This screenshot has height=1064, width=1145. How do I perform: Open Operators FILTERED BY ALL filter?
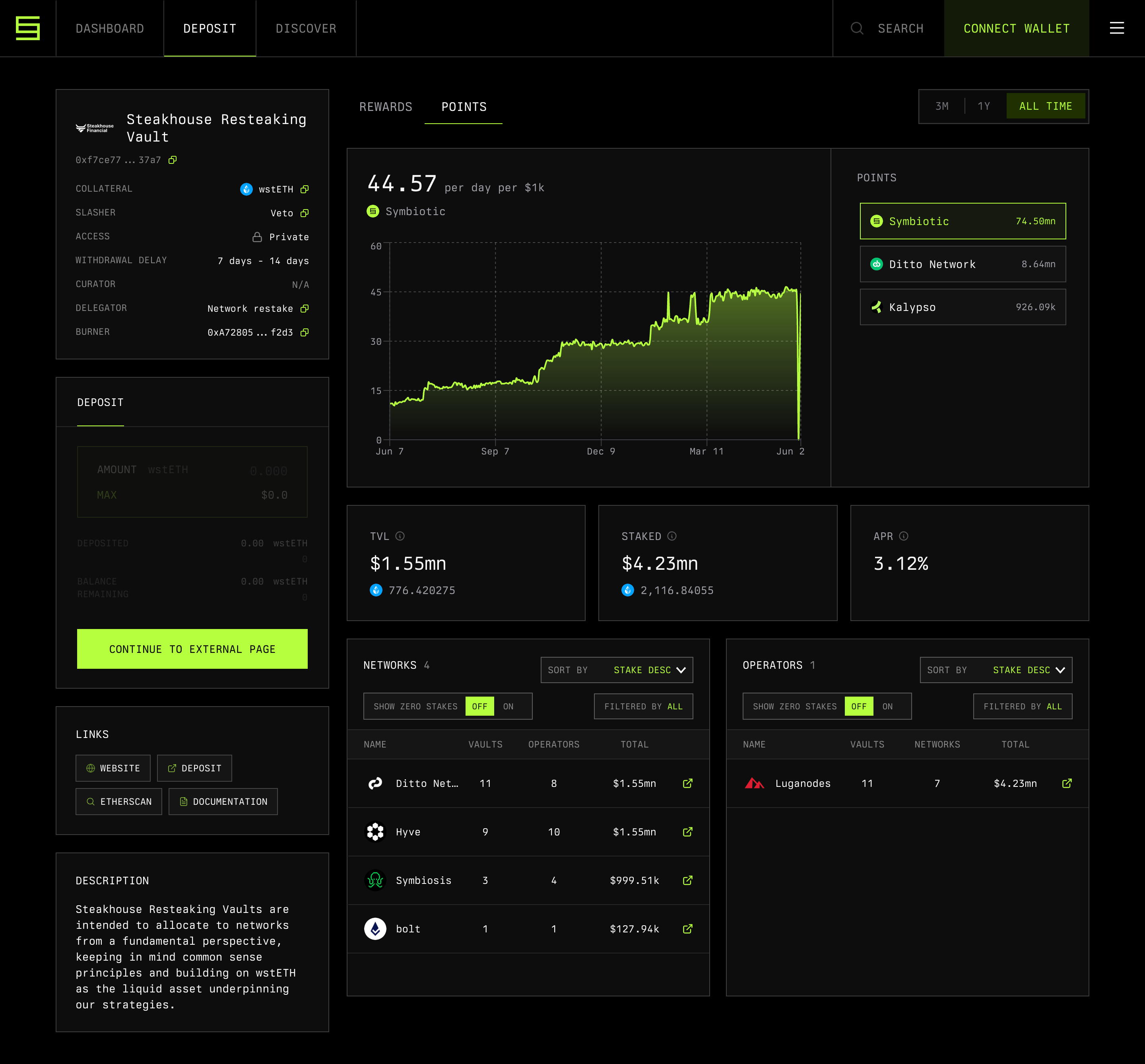click(x=1023, y=707)
